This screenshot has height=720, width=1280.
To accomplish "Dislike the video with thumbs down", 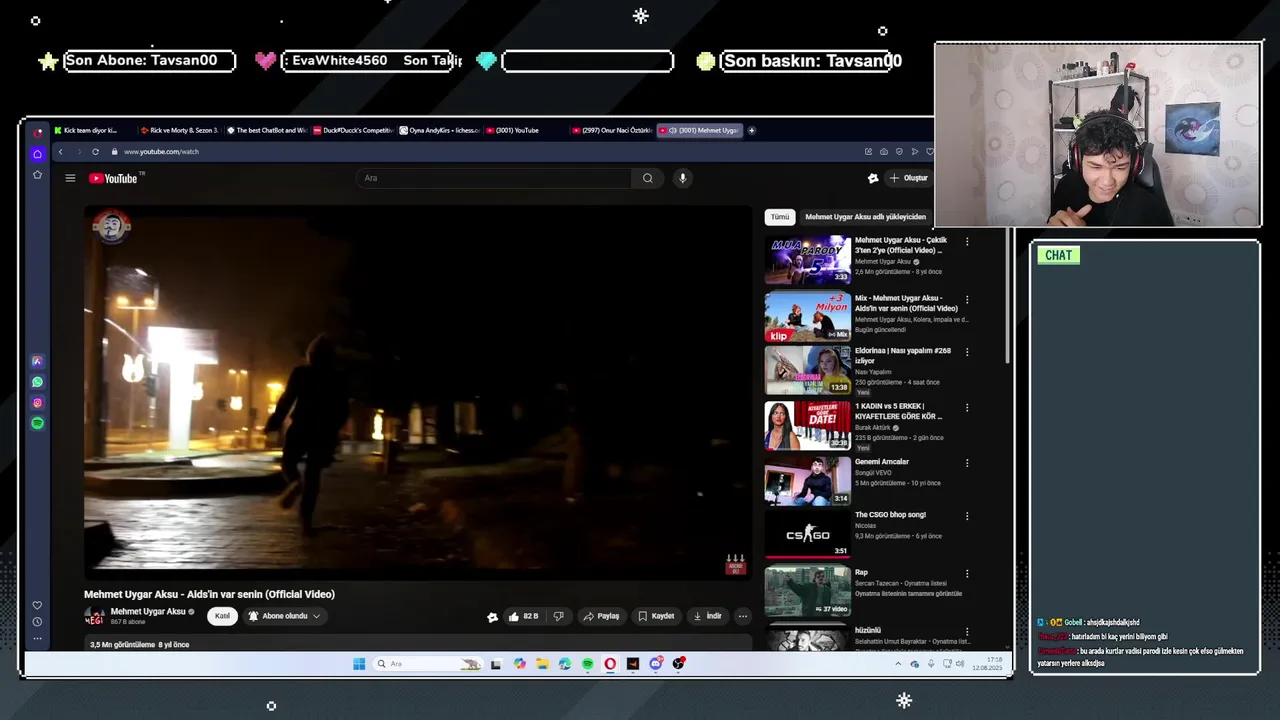I will [x=558, y=616].
